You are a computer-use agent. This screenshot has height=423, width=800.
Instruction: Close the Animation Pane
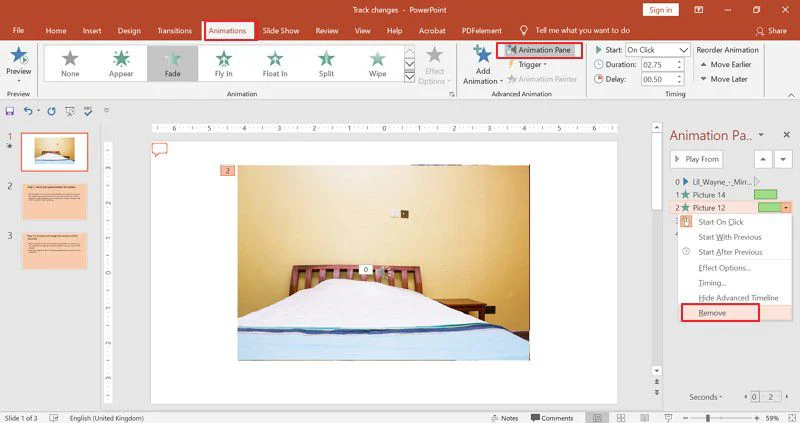pyautogui.click(x=786, y=135)
